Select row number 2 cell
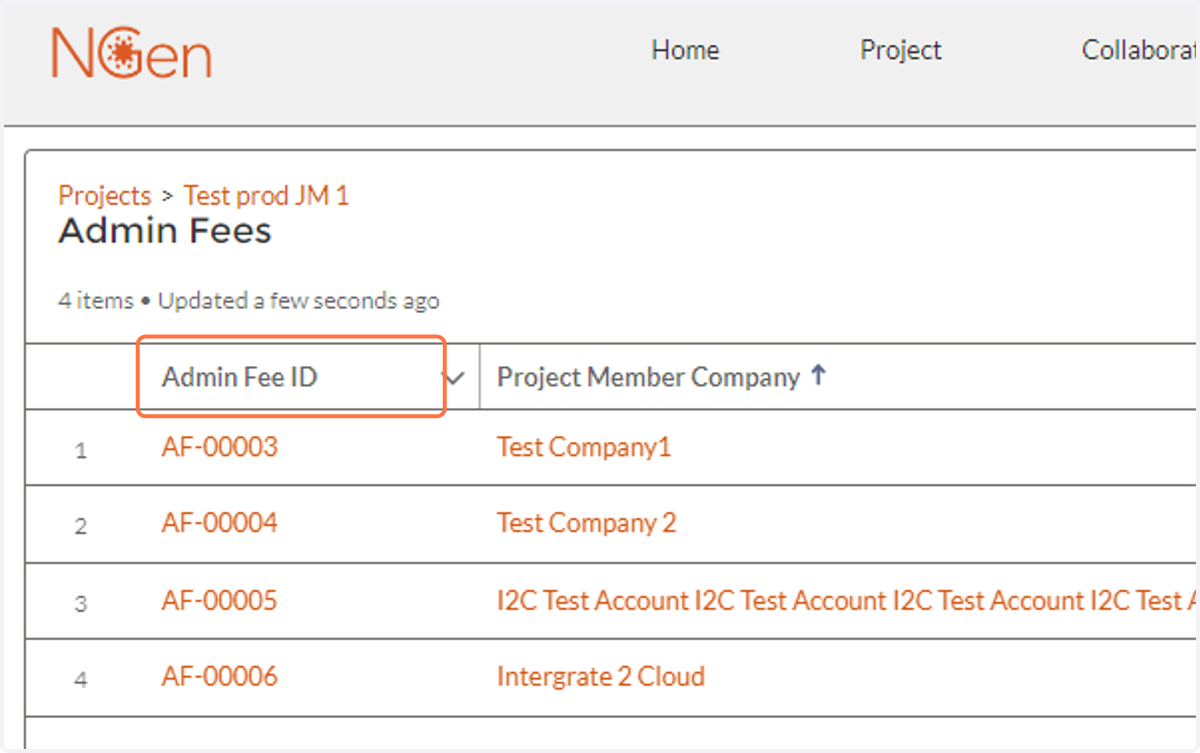The height and width of the screenshot is (753, 1200). click(x=81, y=527)
